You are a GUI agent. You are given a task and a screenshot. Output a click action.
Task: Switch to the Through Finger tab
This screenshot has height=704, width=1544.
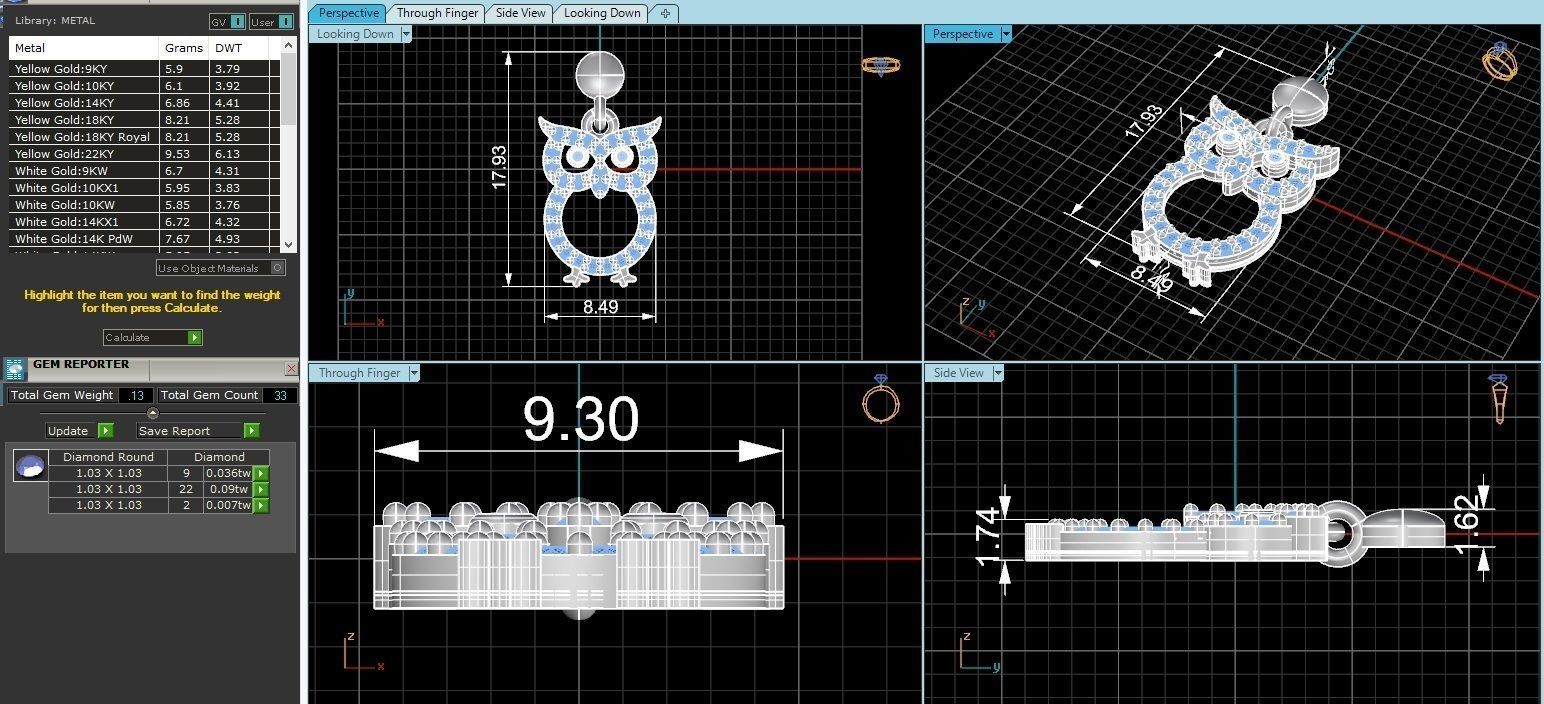pyautogui.click(x=438, y=13)
